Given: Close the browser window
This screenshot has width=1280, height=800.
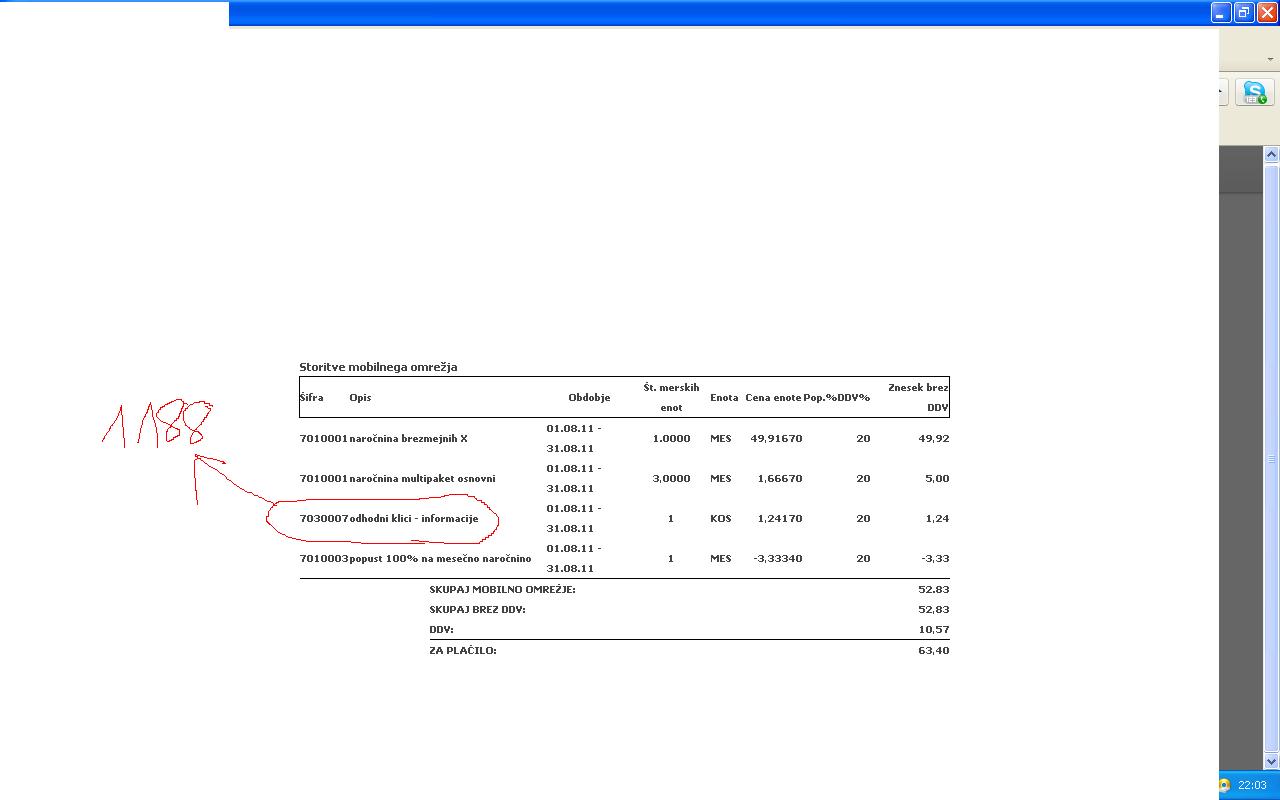Looking at the screenshot, I should pos(1267,12).
